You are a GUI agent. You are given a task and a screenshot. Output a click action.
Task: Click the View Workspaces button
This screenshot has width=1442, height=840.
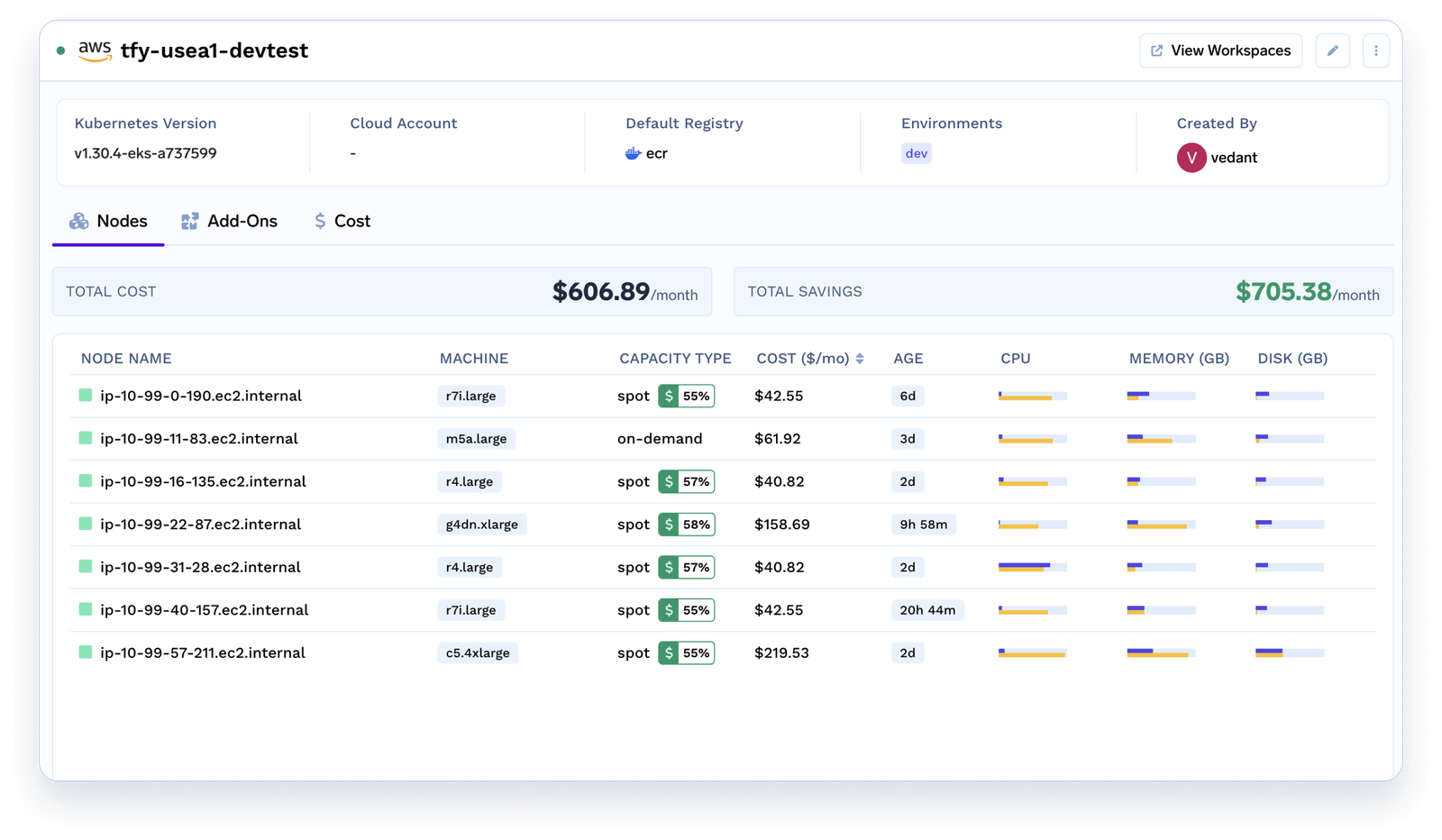(1220, 50)
